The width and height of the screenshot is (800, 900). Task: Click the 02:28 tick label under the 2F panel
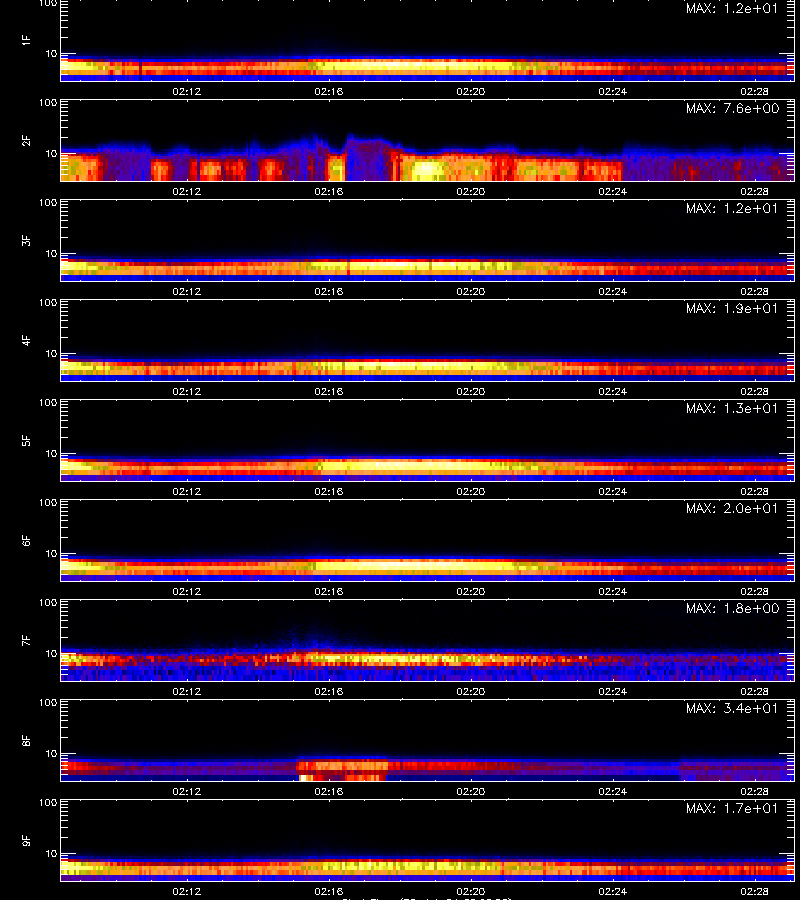point(754,191)
